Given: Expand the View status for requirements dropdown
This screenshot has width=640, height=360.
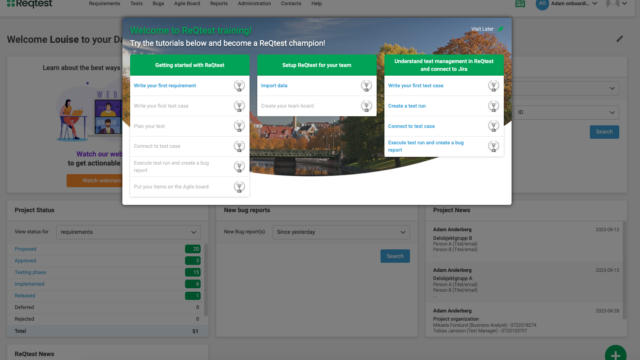Looking at the screenshot, I should (128, 232).
